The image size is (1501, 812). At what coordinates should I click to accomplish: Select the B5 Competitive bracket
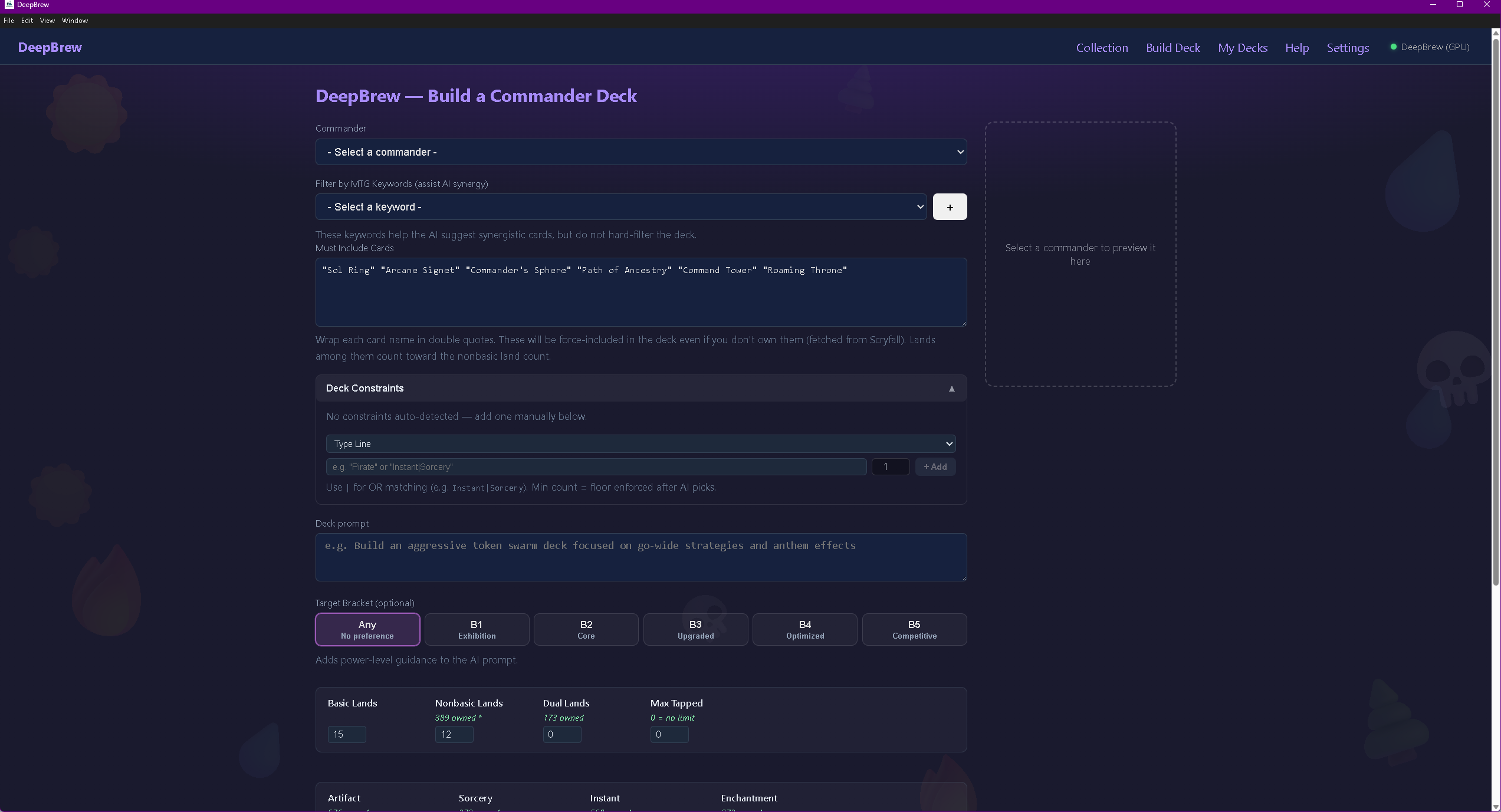pyautogui.click(x=914, y=629)
